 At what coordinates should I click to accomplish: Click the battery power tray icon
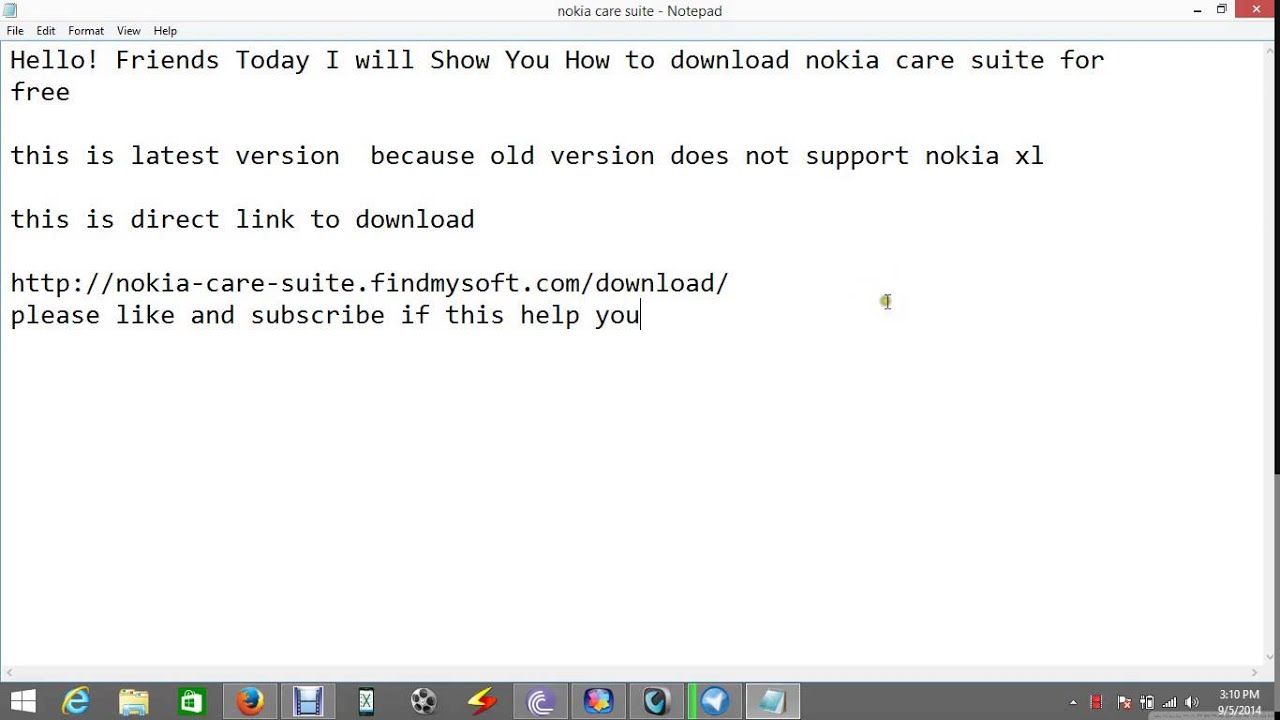click(x=1147, y=702)
